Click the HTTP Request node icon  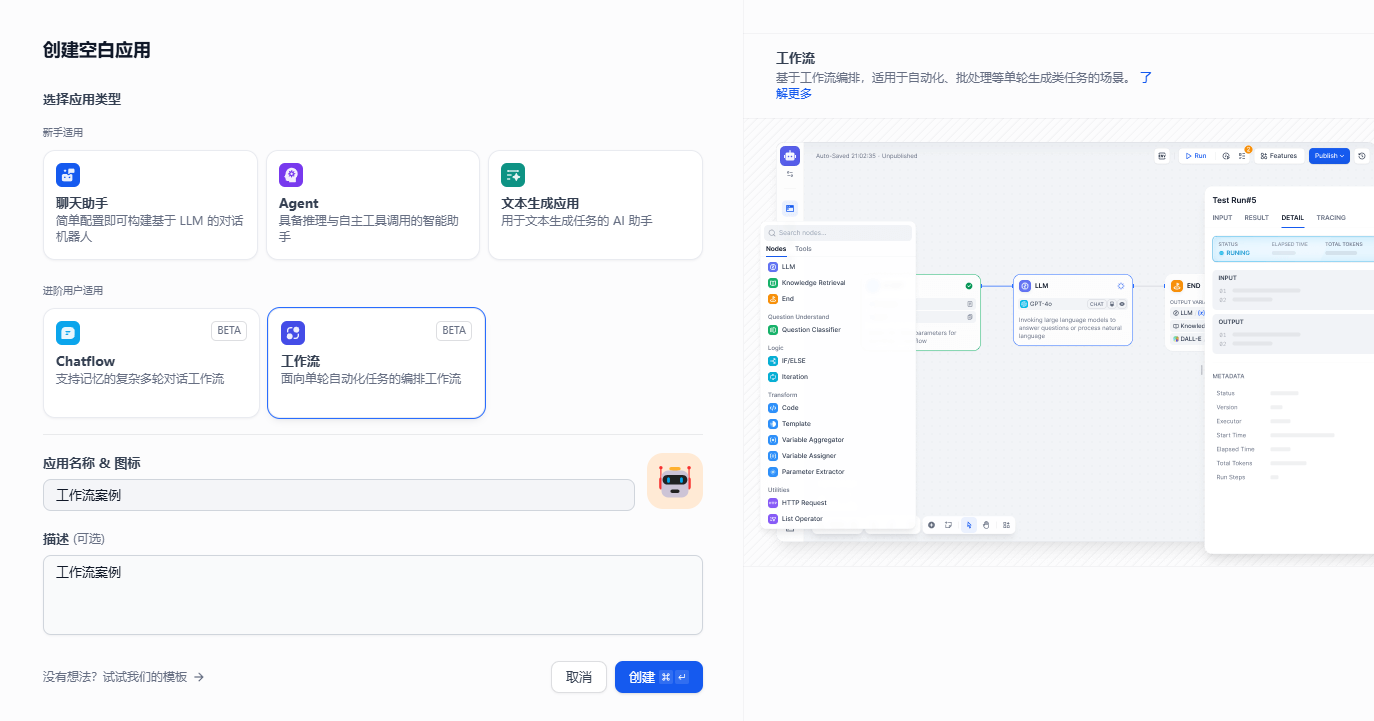coord(773,503)
